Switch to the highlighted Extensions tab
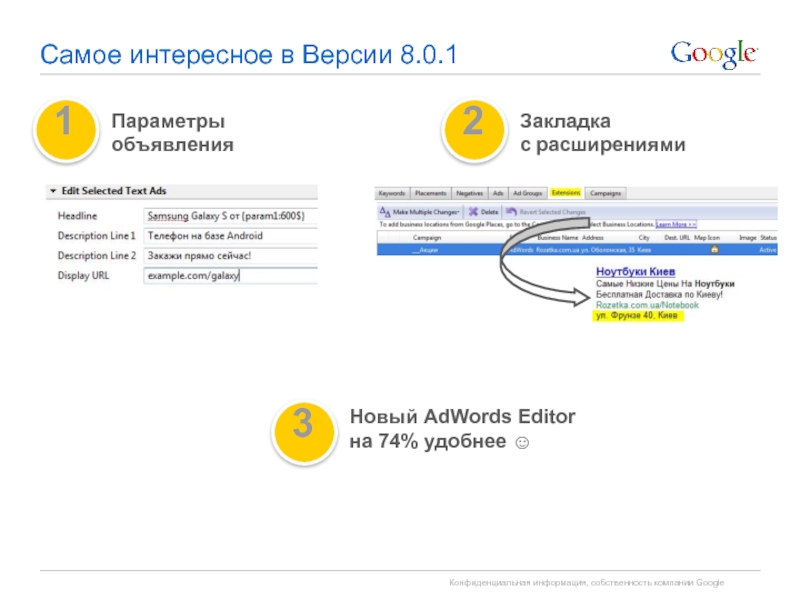 [566, 193]
